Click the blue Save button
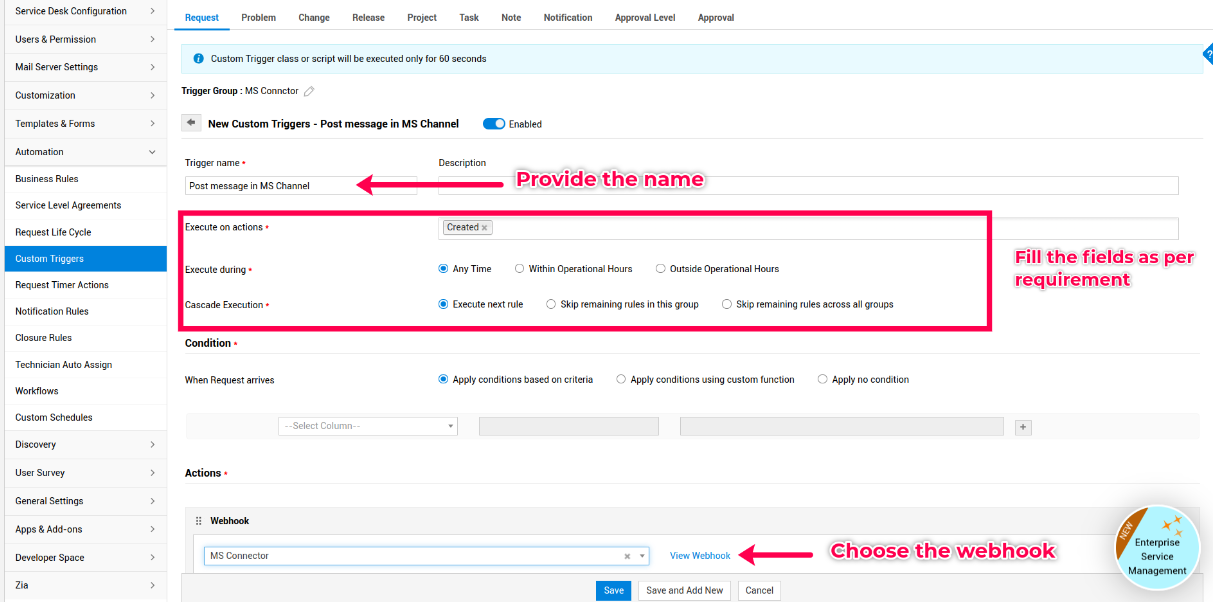1213x602 pixels. pyautogui.click(x=613, y=590)
